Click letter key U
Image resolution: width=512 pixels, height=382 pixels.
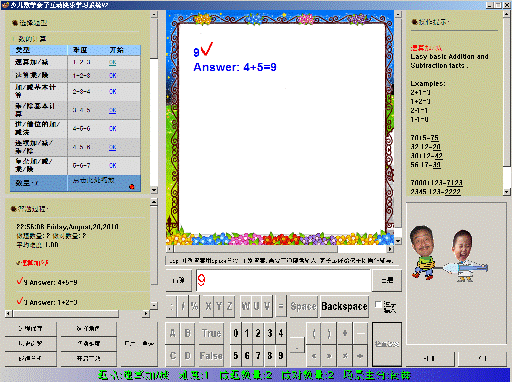[256, 306]
